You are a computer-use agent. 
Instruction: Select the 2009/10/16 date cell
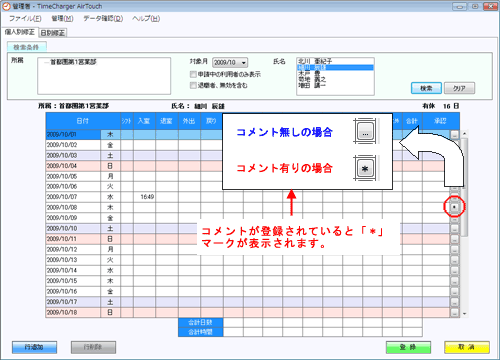point(73,291)
